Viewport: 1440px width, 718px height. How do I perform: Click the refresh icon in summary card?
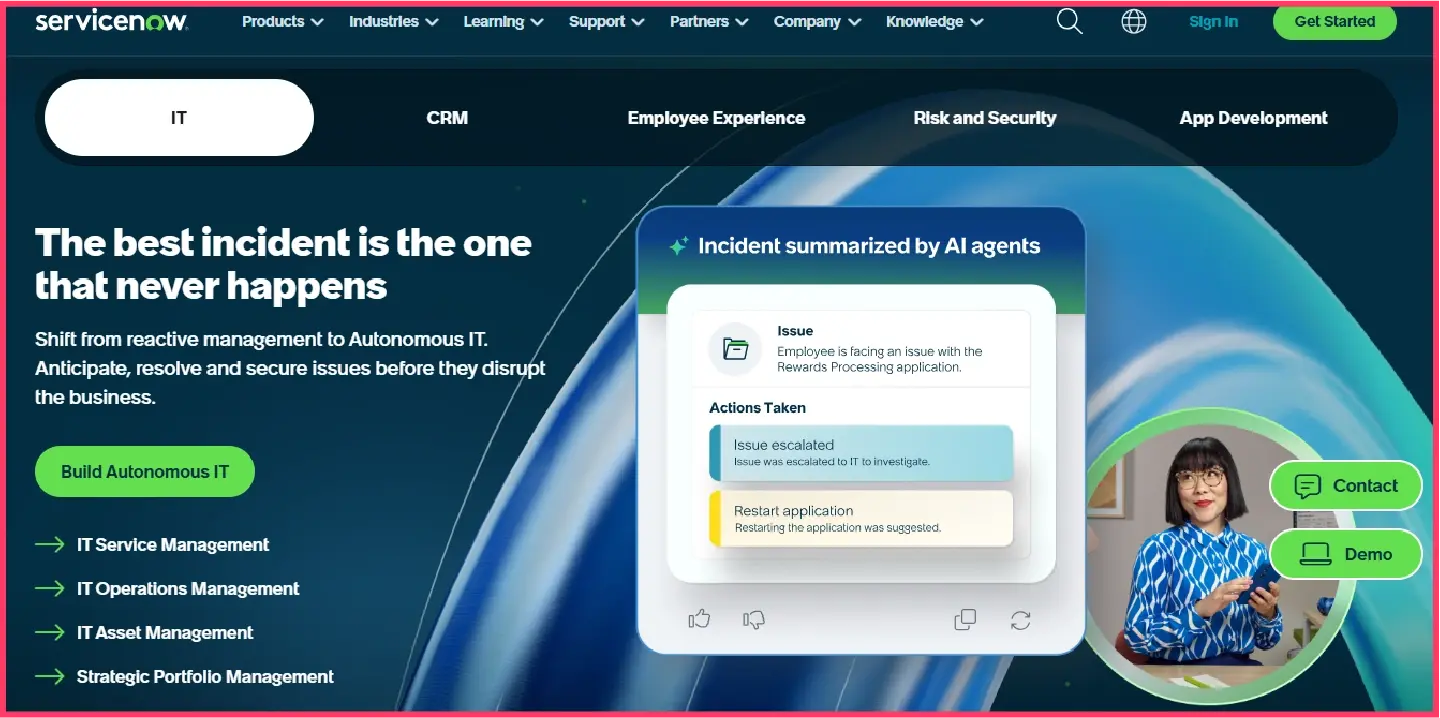click(x=1020, y=620)
